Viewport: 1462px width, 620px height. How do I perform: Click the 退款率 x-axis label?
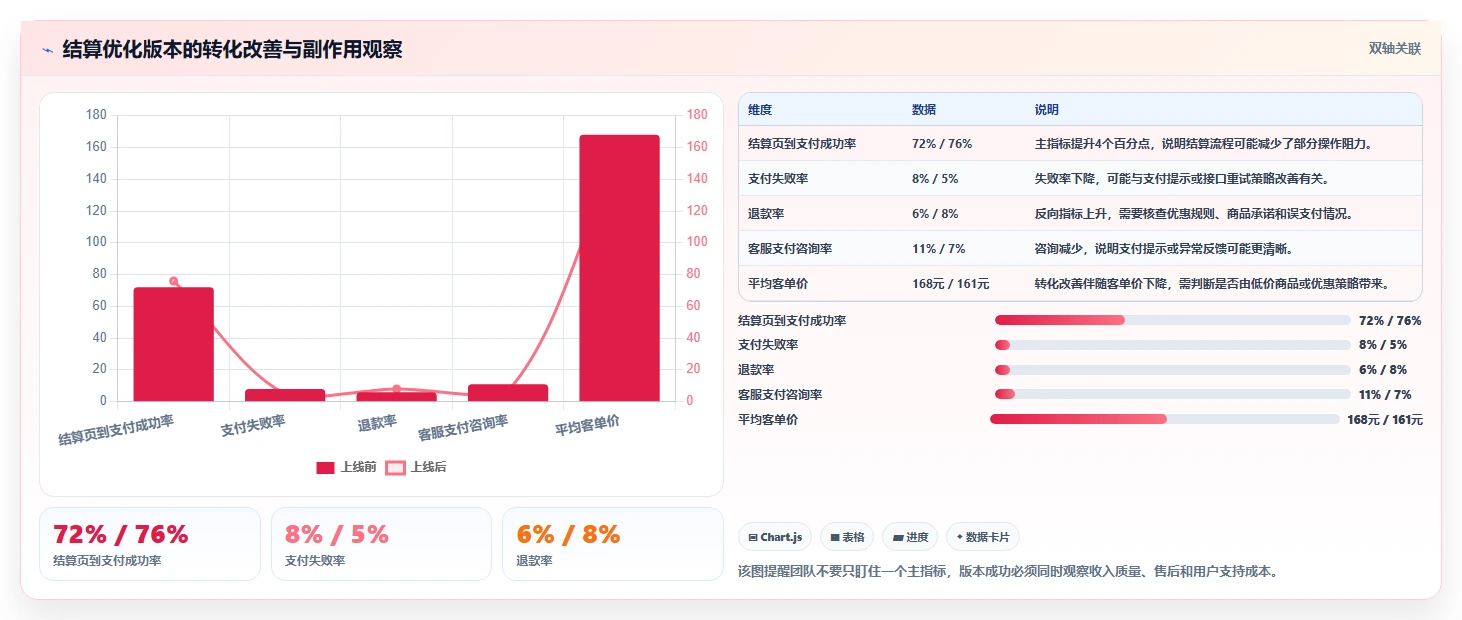[x=377, y=424]
